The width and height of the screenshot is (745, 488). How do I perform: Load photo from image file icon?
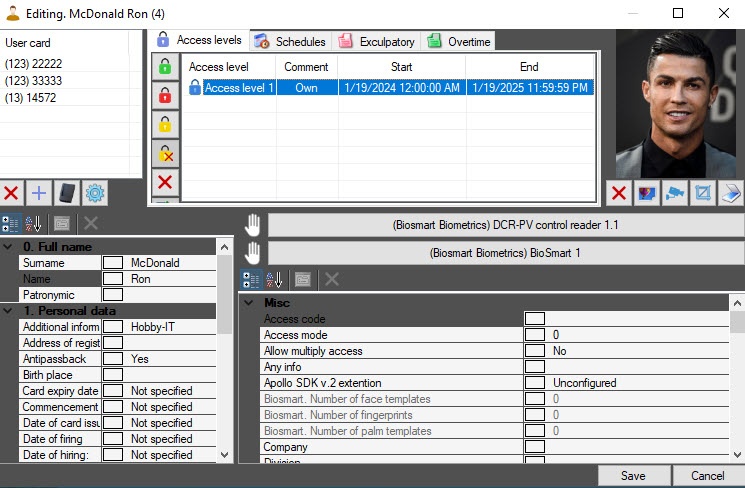click(x=647, y=193)
